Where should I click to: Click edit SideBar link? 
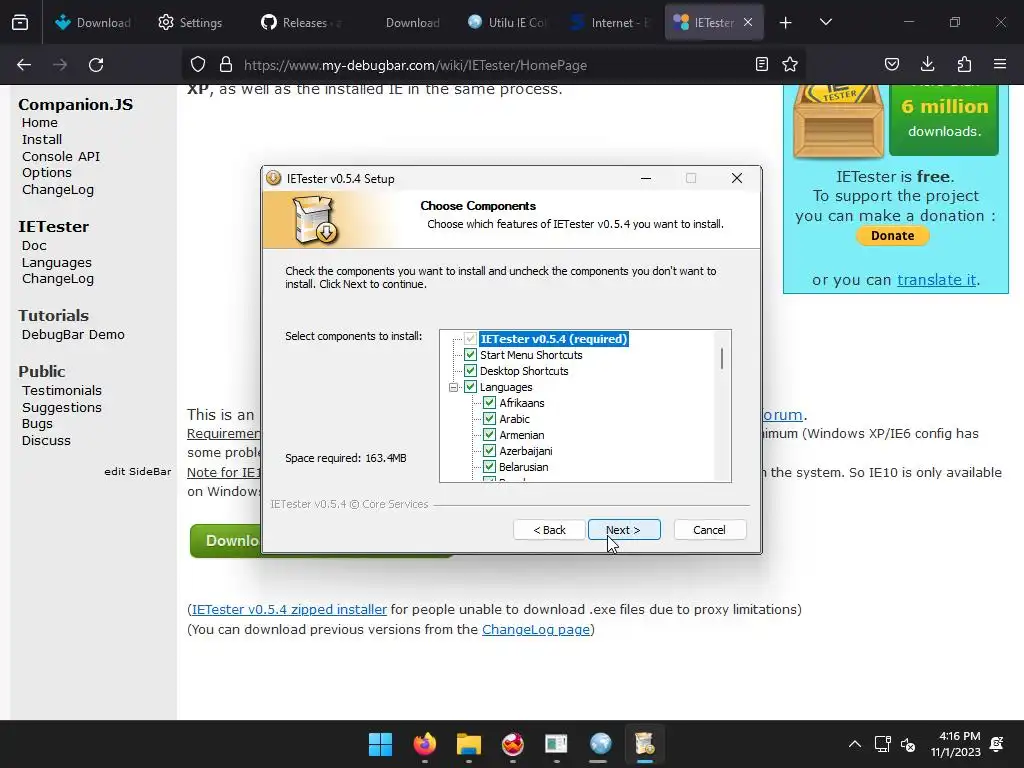click(x=138, y=472)
